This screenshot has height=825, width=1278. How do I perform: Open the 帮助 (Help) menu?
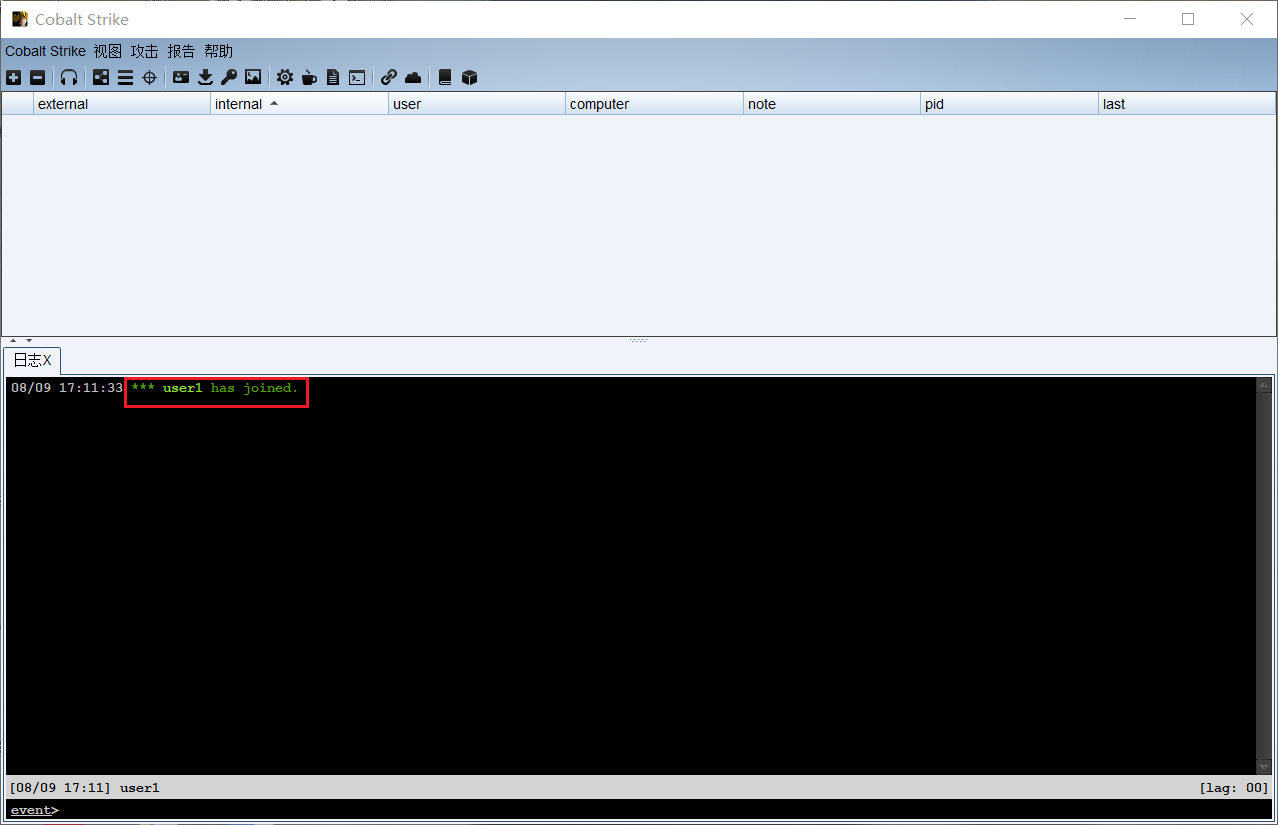[219, 51]
